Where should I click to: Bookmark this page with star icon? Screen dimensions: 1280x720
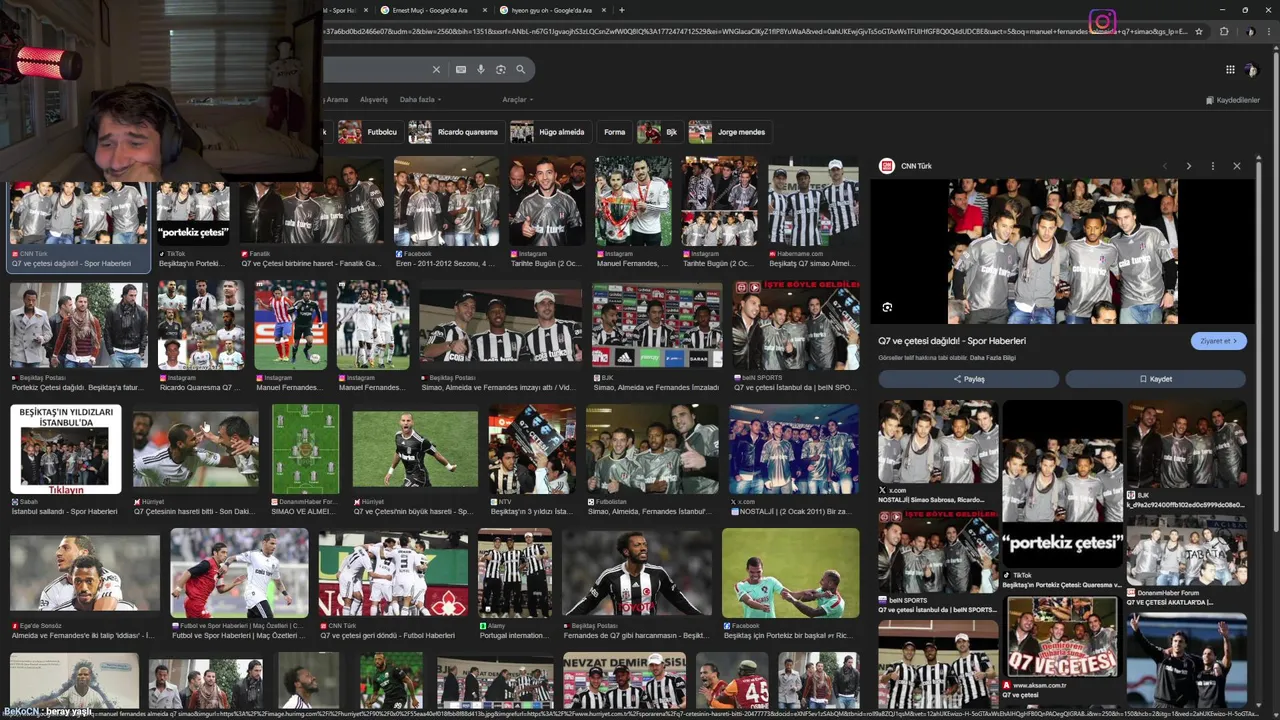1199,31
